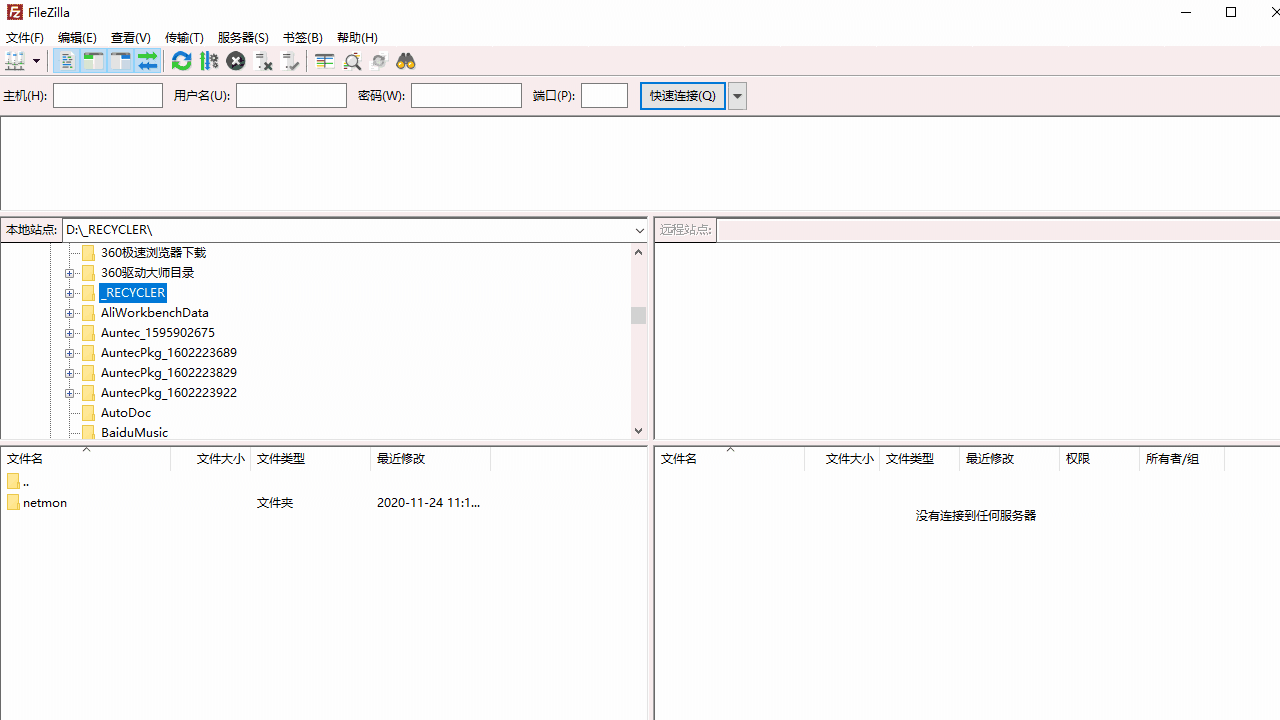Disconnect from the server
Viewport: 1280px width, 720px height.
pos(263,61)
